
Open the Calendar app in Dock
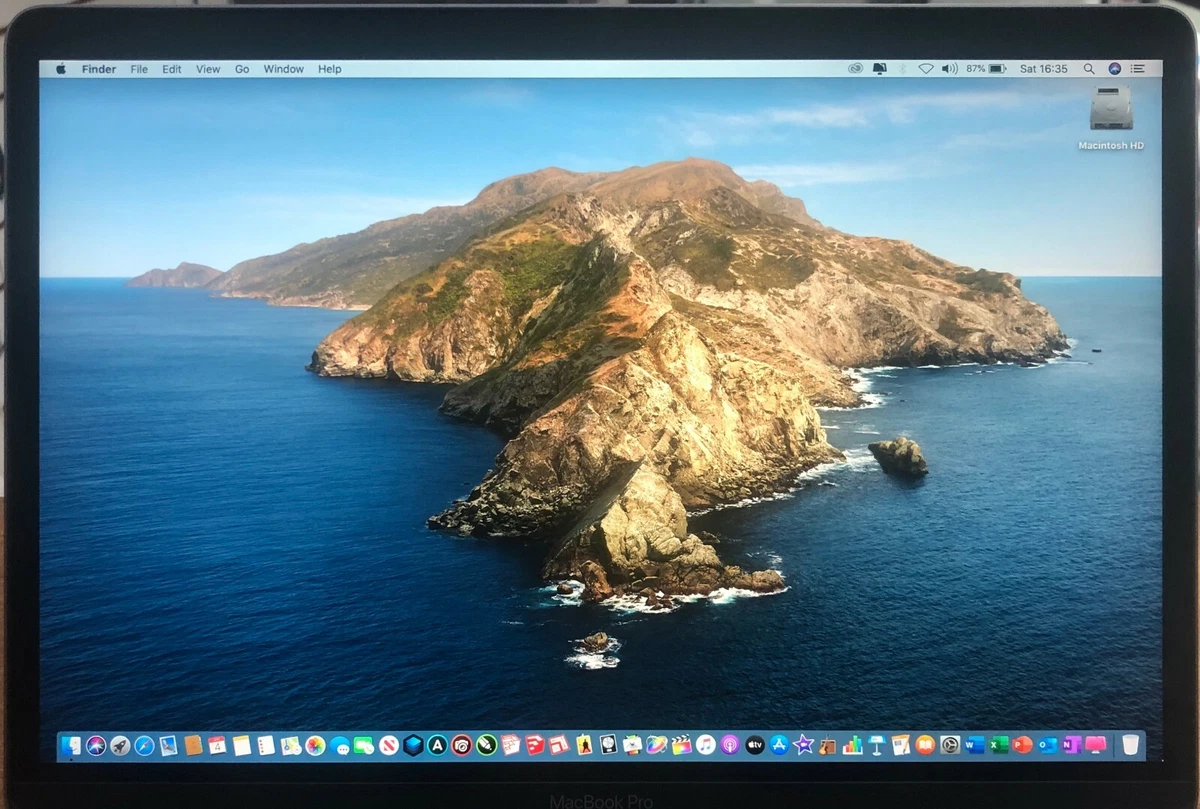tap(217, 745)
